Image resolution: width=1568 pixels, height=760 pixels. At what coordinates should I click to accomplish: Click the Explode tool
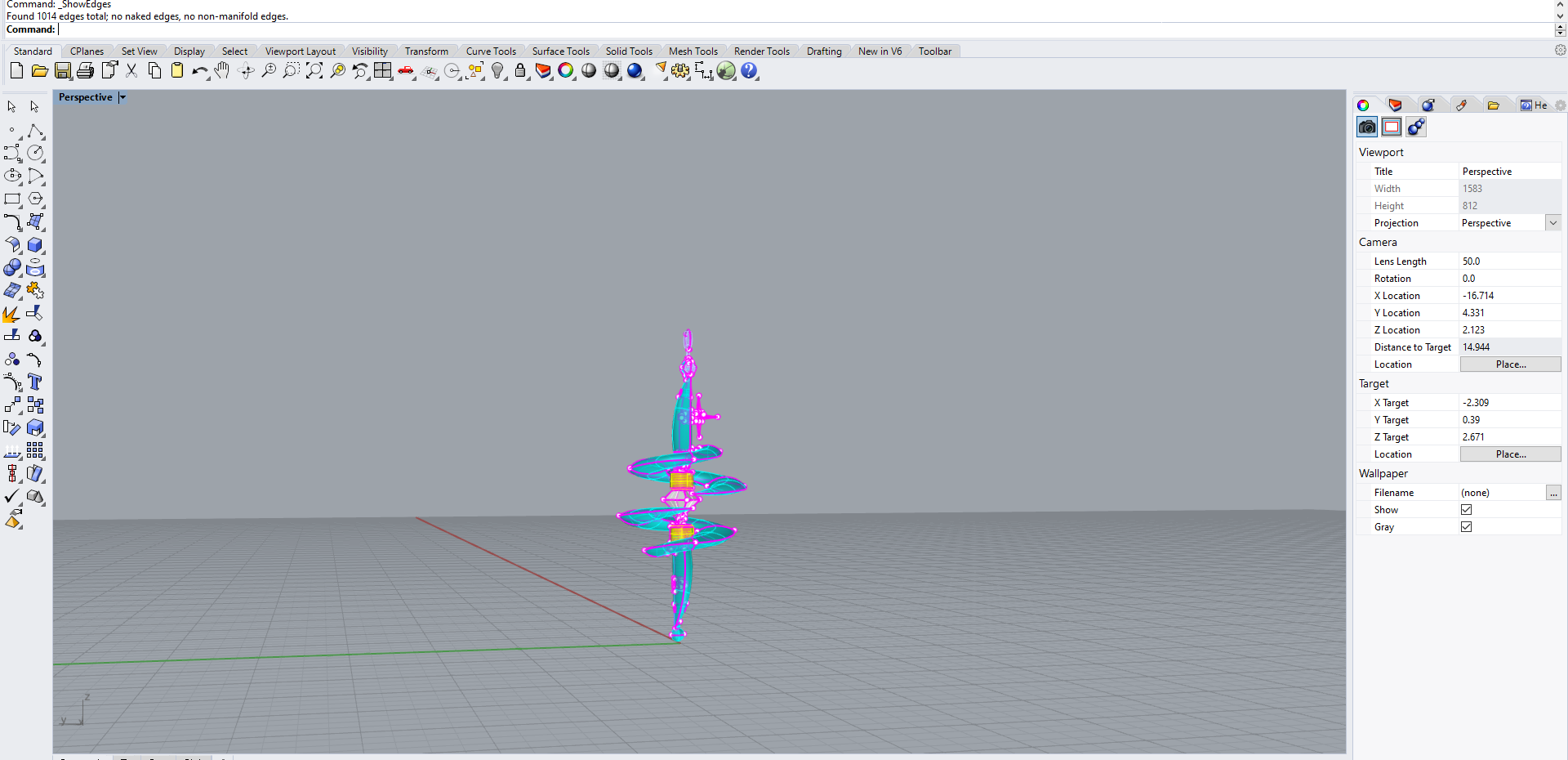pyautogui.click(x=12, y=314)
